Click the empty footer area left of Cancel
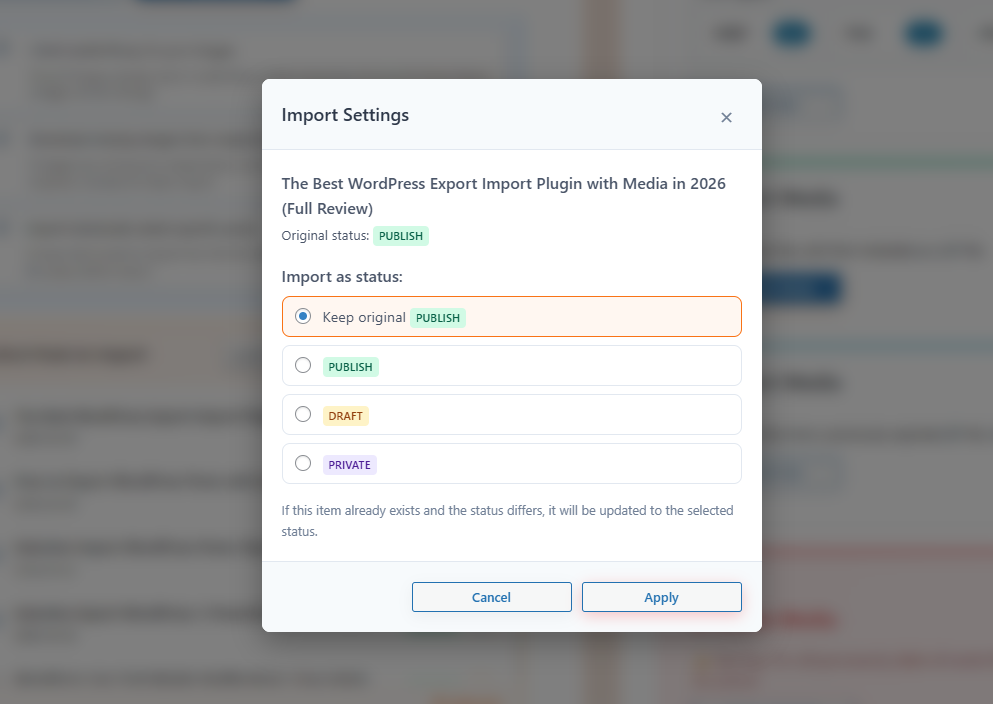The image size is (993, 704). tap(336, 597)
